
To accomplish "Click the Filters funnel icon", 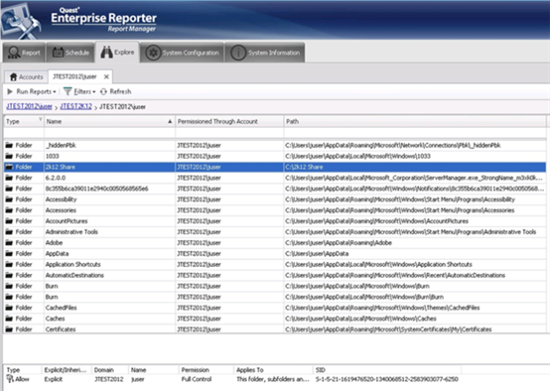I will pyautogui.click(x=68, y=92).
